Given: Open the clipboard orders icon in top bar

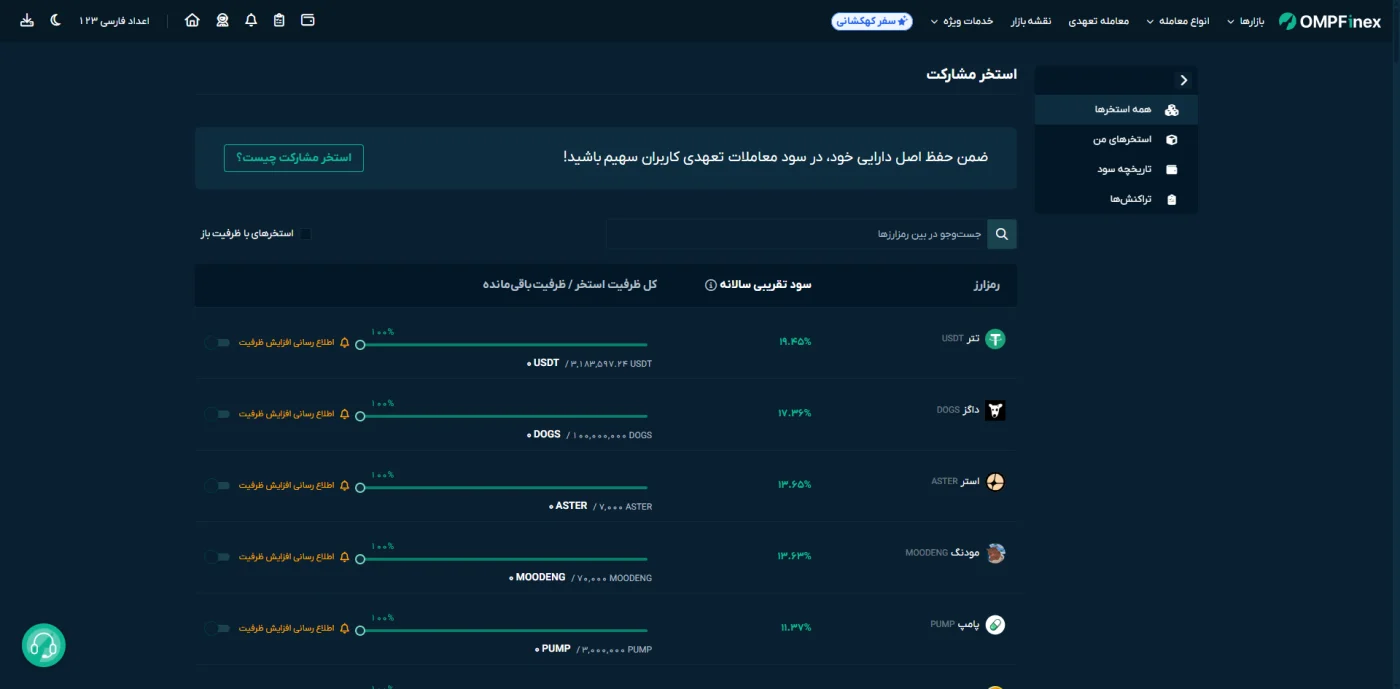Looking at the screenshot, I should (279, 20).
